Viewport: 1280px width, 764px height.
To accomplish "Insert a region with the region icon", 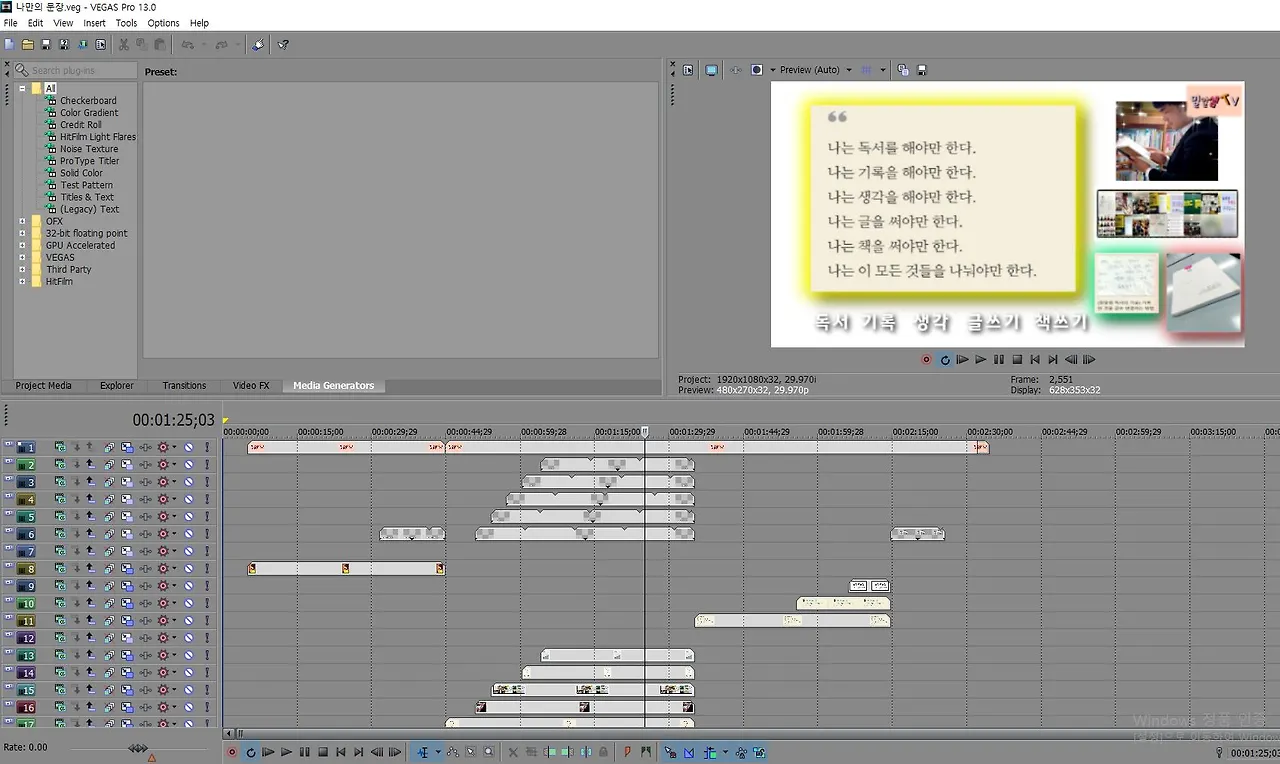I will pyautogui.click(x=645, y=752).
